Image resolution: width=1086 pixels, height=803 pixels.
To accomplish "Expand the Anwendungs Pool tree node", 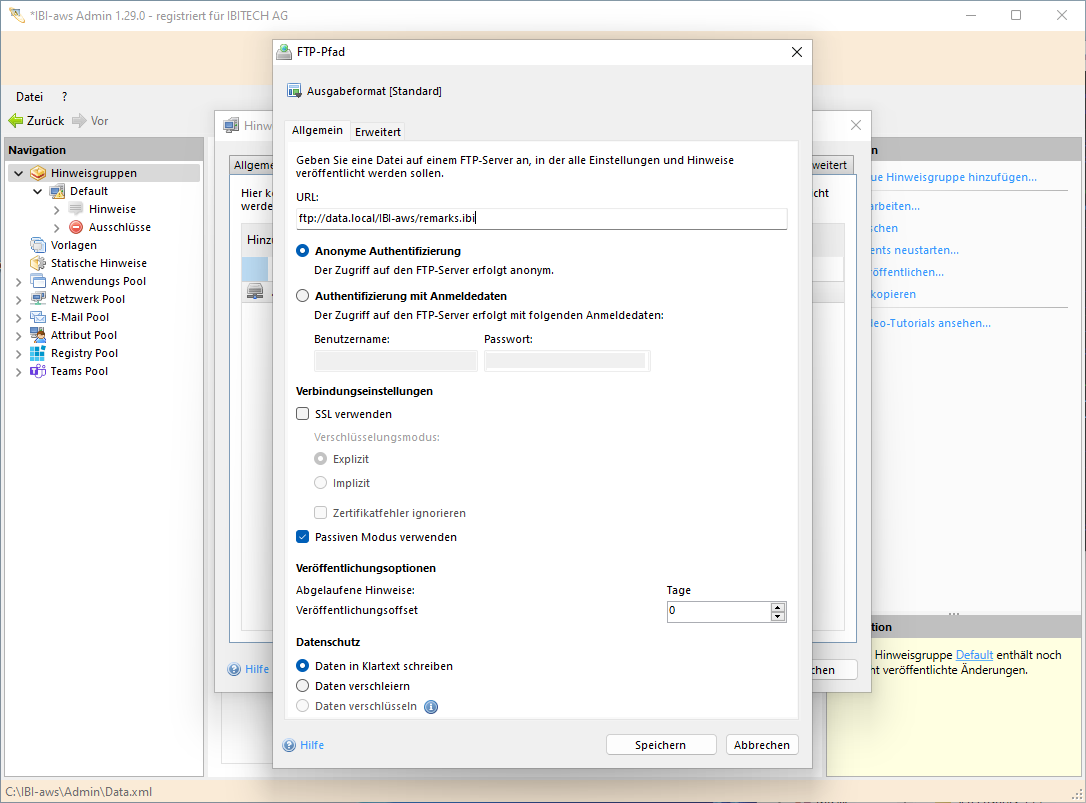I will (x=19, y=282).
